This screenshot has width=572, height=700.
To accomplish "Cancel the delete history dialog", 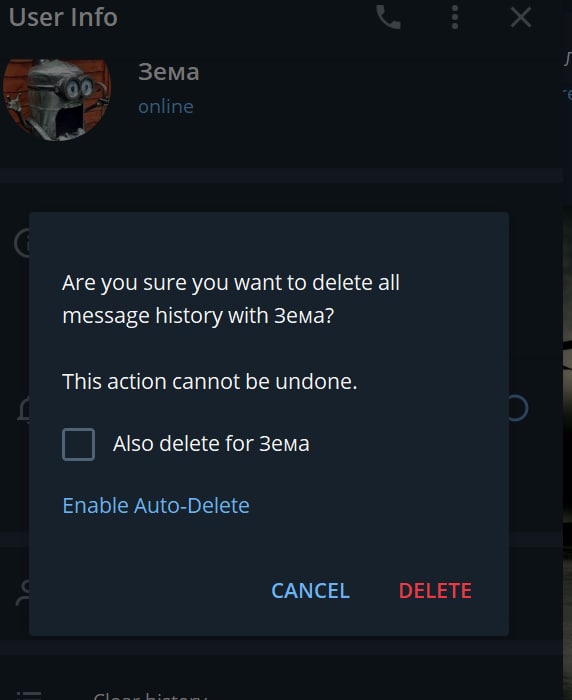I will pos(310,591).
